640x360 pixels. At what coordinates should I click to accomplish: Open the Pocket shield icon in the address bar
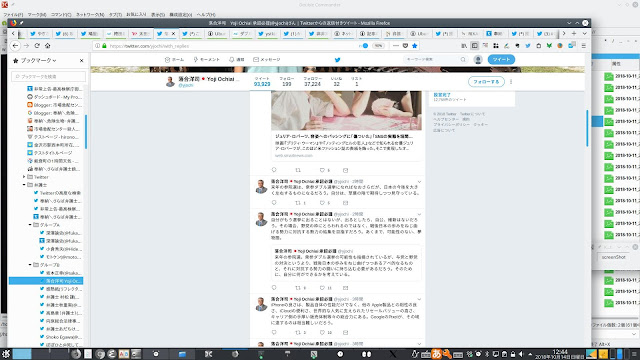point(405,46)
